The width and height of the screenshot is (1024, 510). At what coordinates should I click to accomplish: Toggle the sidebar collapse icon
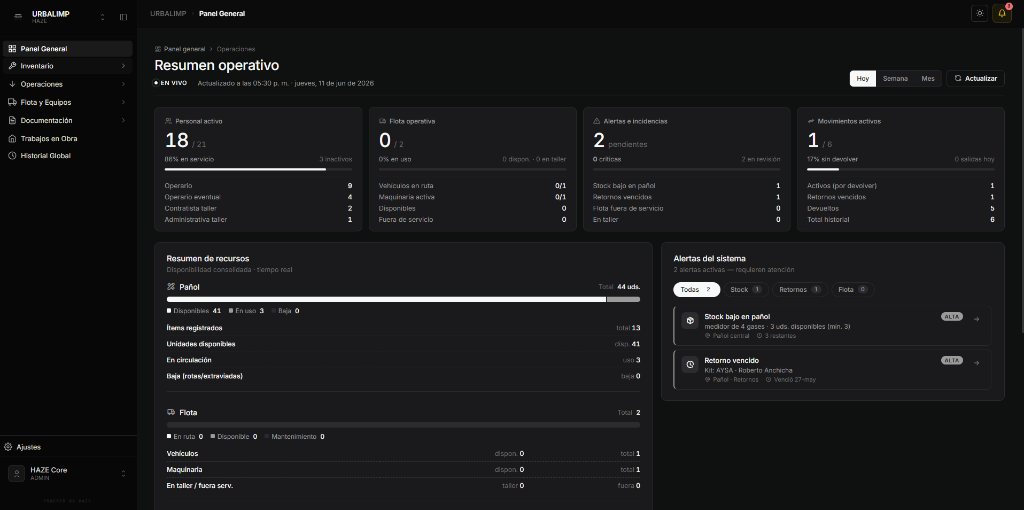pyautogui.click(x=123, y=17)
